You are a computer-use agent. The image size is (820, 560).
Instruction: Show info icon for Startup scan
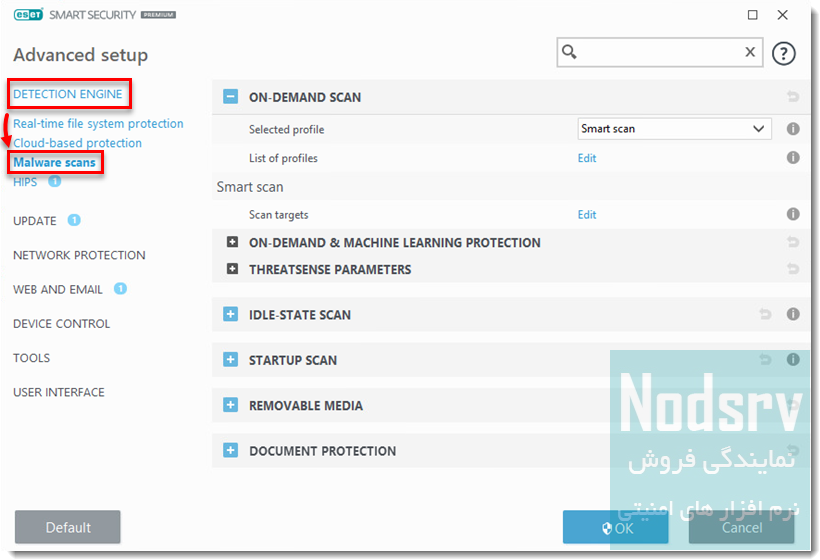pyautogui.click(x=793, y=359)
